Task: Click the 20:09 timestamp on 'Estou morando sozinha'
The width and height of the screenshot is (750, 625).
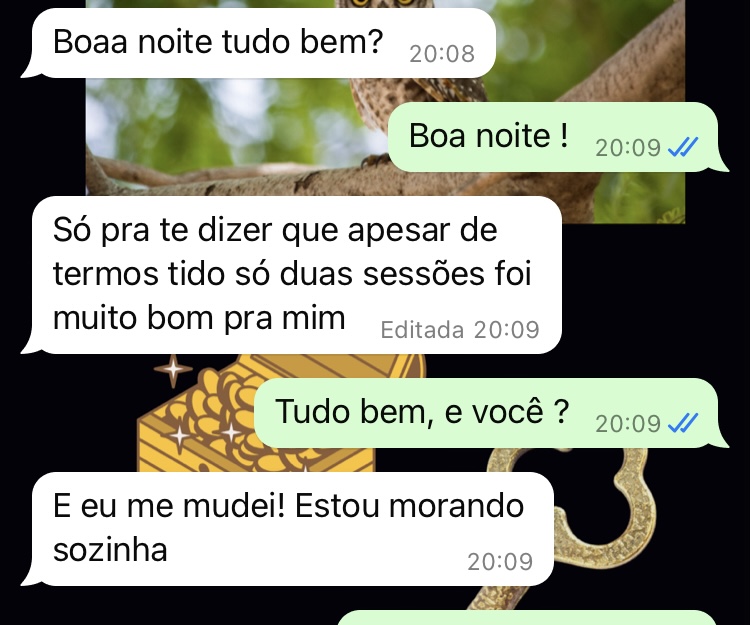Action: click(500, 562)
